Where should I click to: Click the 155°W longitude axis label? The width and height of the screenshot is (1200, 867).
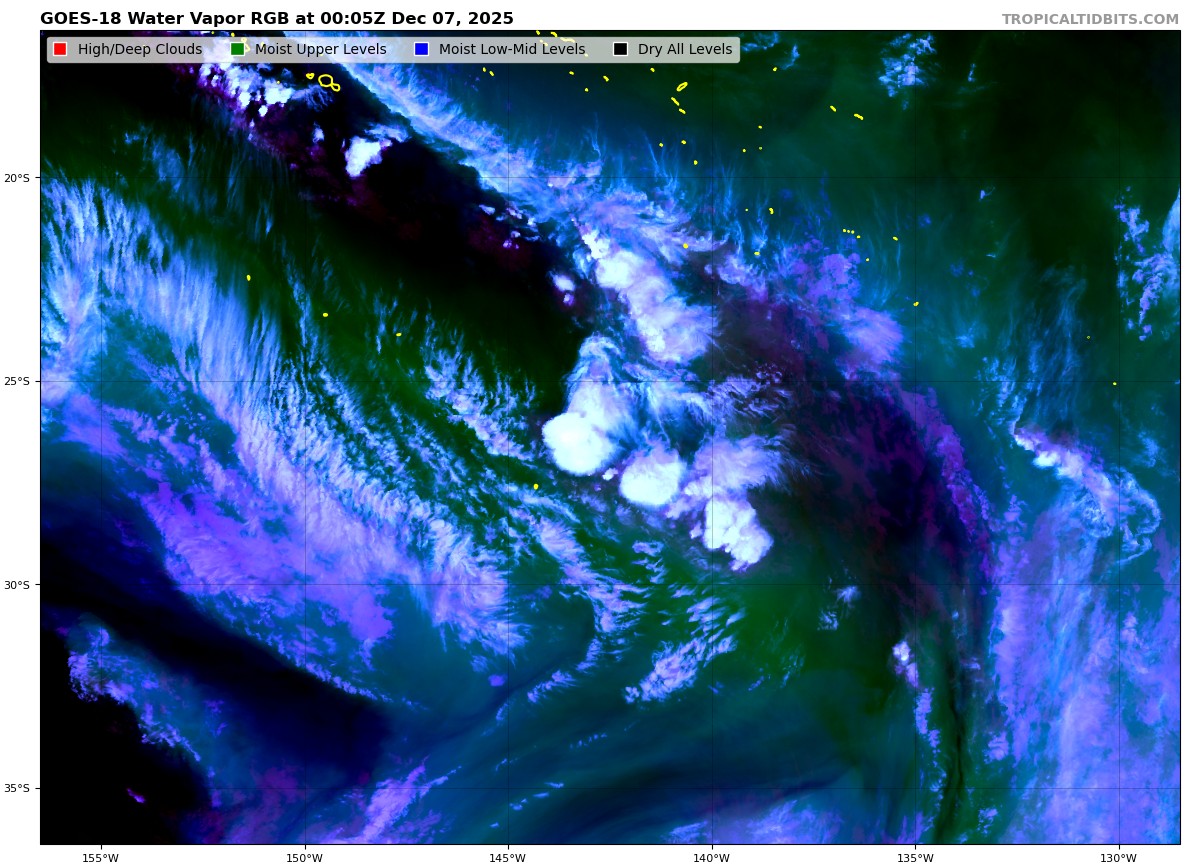[101, 857]
